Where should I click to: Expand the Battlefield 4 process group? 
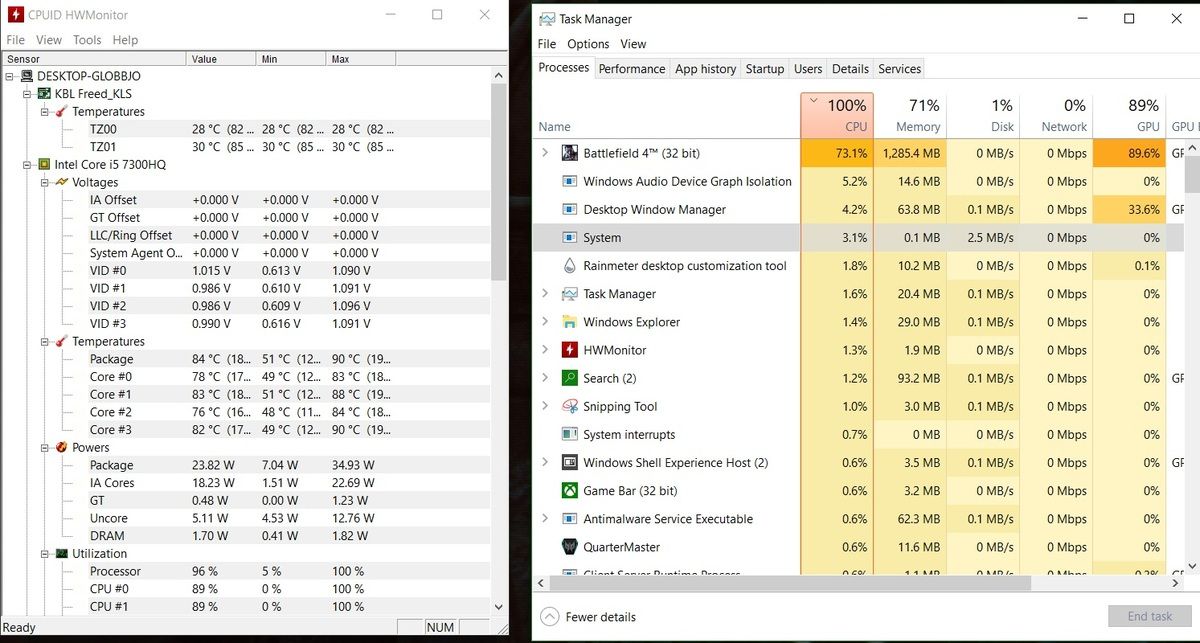(545, 153)
